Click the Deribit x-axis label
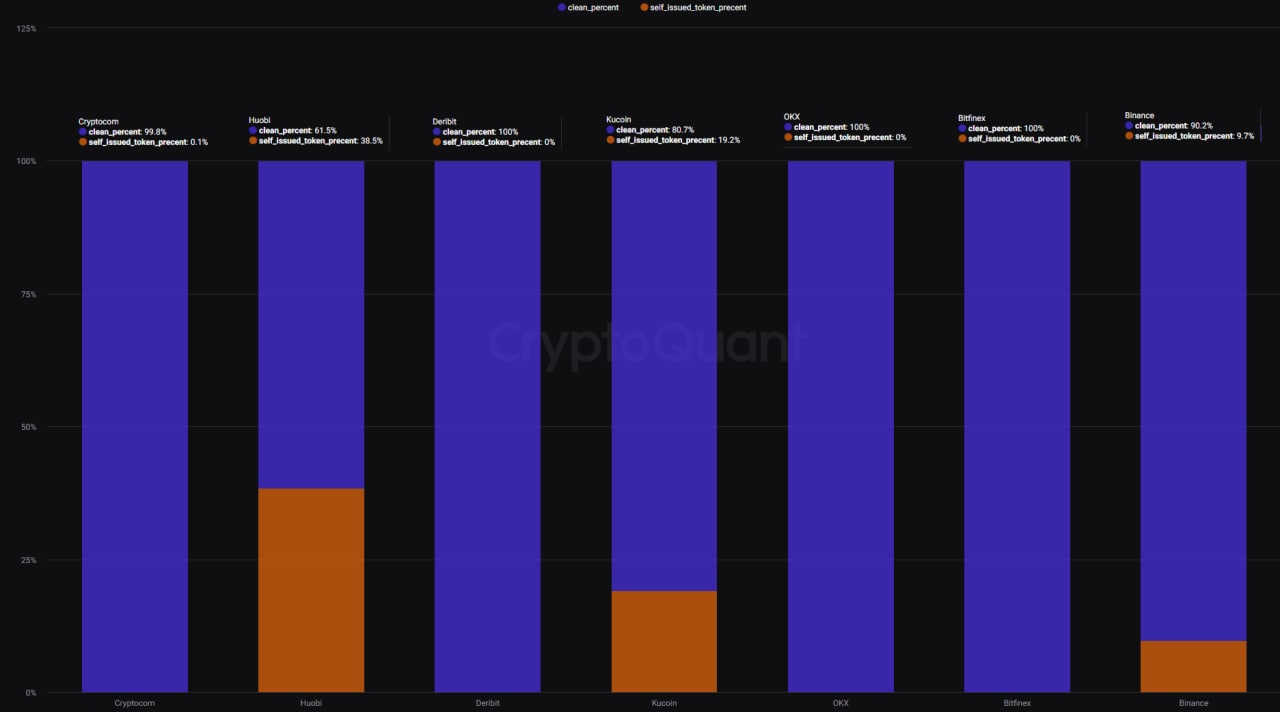Viewport: 1280px width, 712px height. [488, 703]
